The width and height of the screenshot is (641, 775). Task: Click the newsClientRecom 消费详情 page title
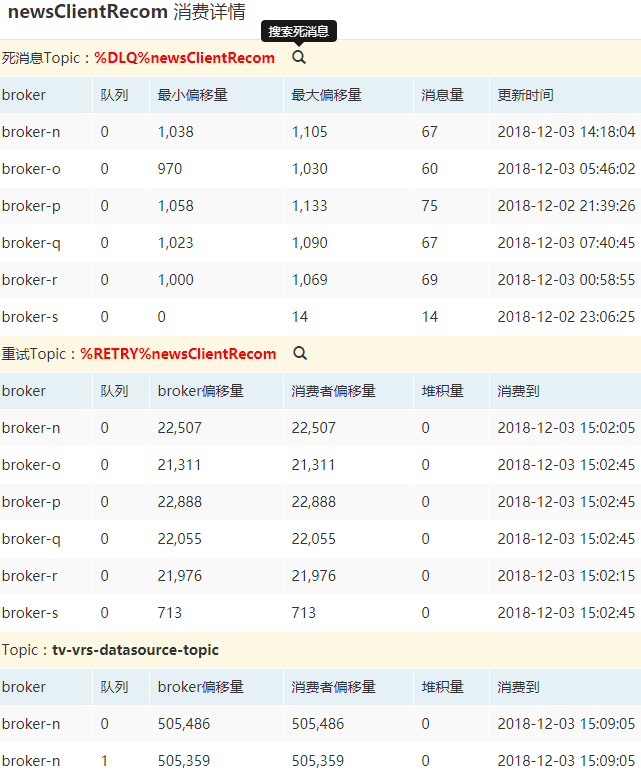[x=127, y=12]
